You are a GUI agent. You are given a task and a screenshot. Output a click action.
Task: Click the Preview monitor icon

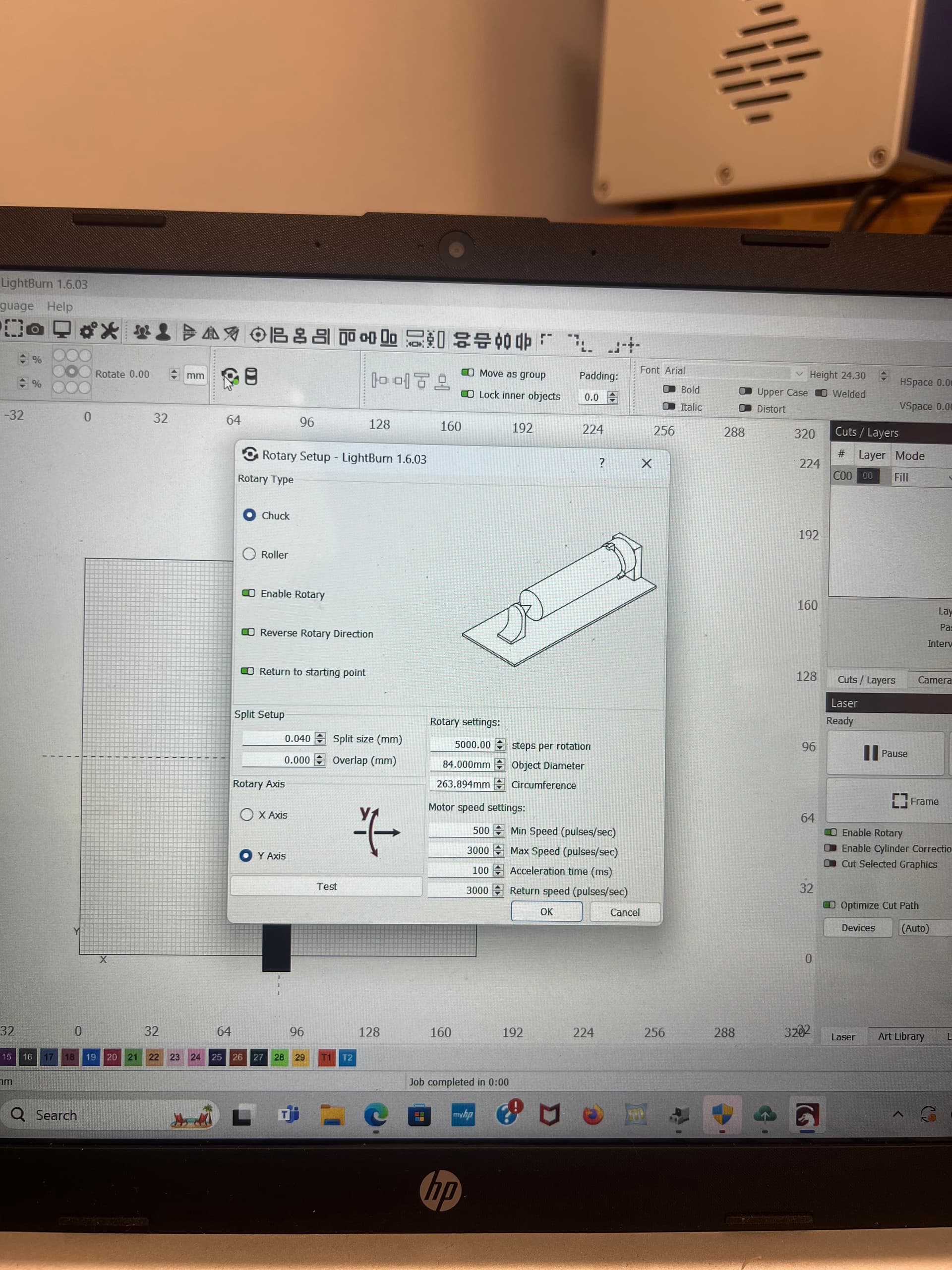click(61, 329)
